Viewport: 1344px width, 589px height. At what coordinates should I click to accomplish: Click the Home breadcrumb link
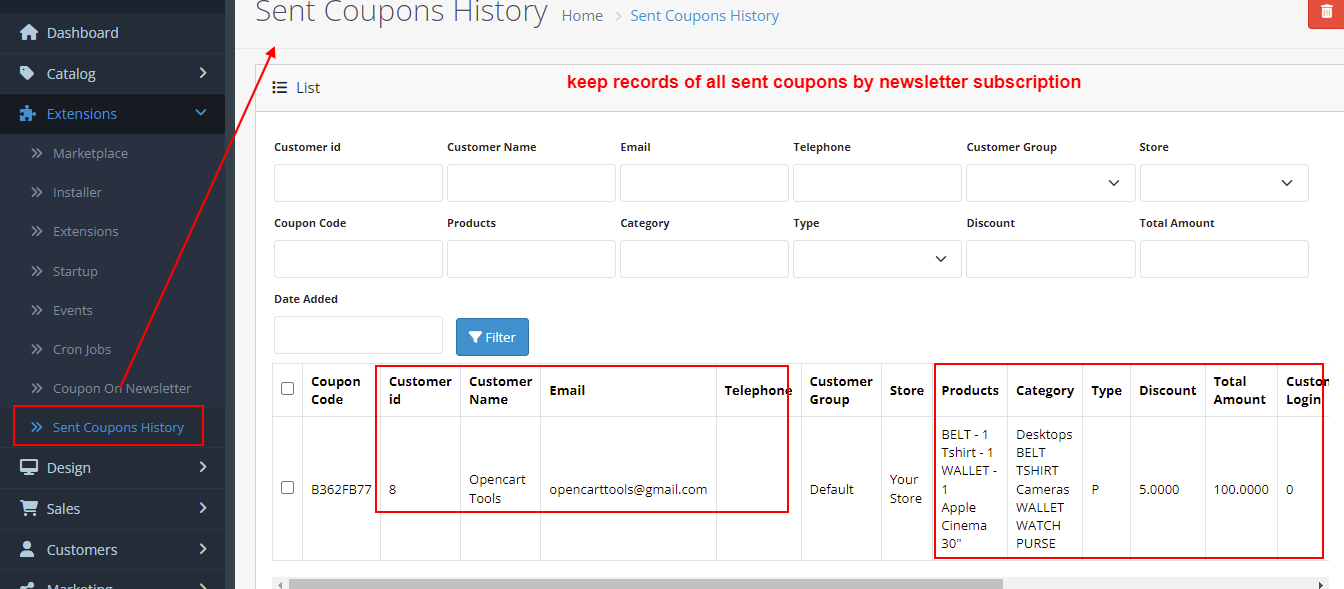tap(582, 16)
